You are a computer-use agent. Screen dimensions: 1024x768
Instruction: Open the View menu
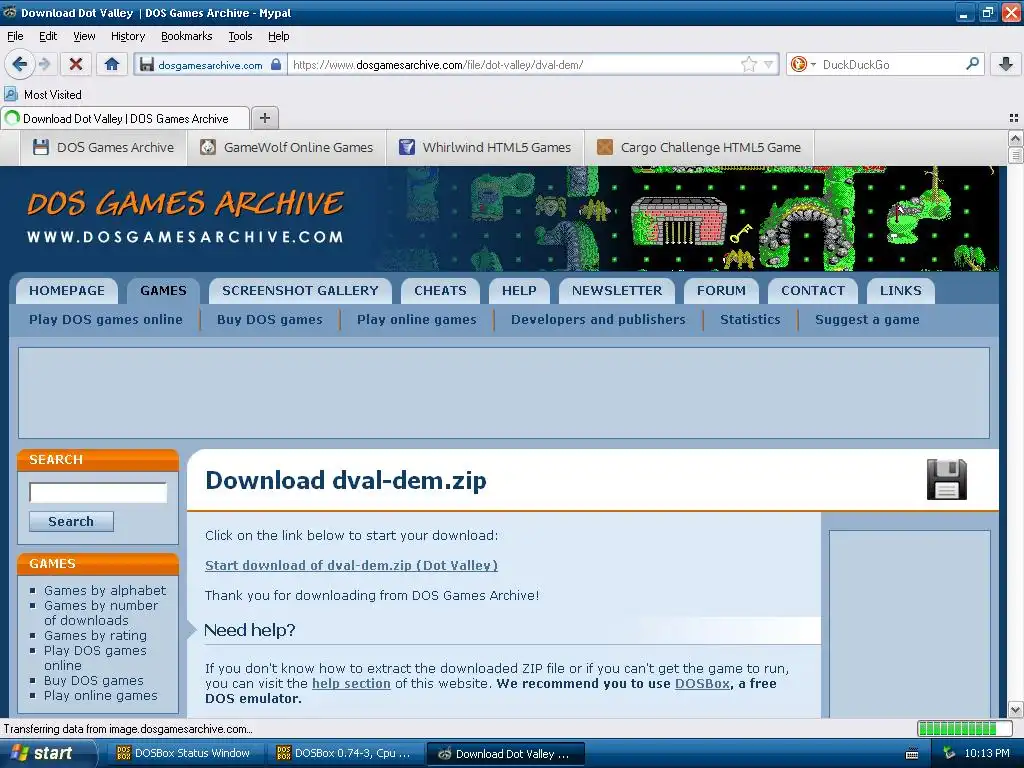point(84,37)
